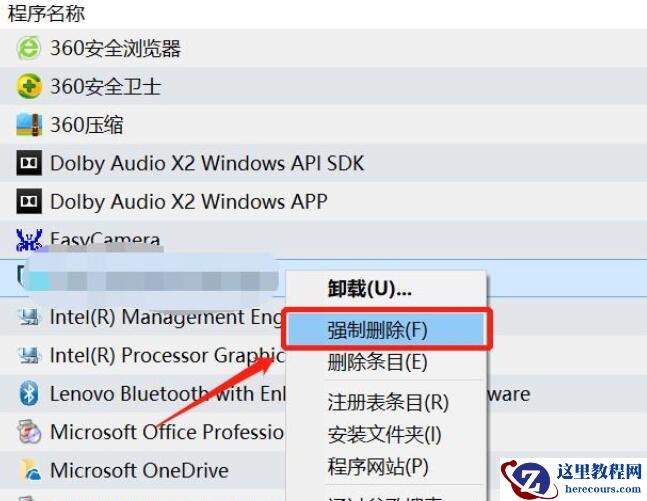Select the 360安全浏览器 row text
This screenshot has width=647, height=501.
(x=115, y=48)
